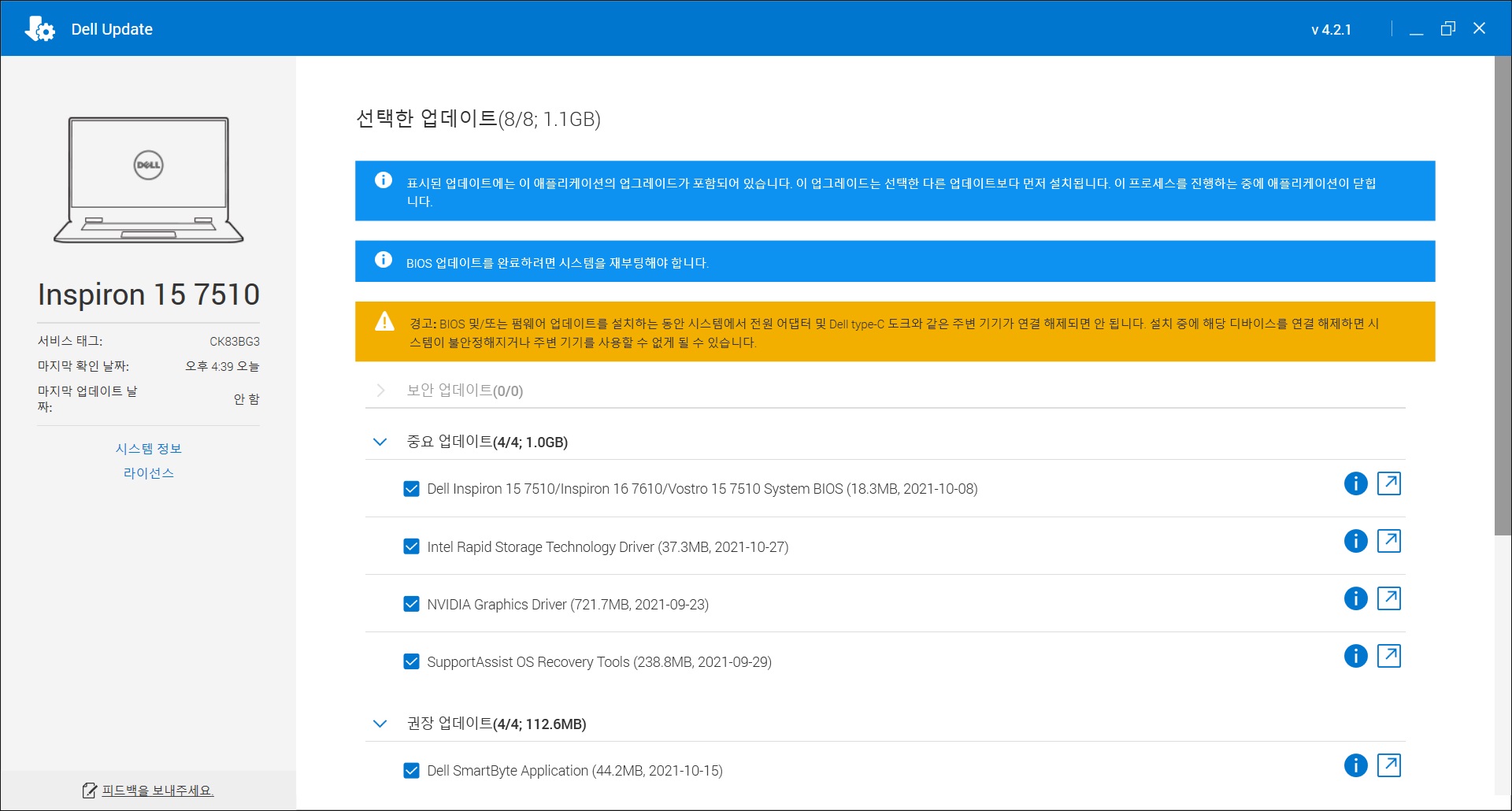1512x811 pixels.
Task: Click the NVIDIA Graphics Driver row text
Action: [568, 605]
